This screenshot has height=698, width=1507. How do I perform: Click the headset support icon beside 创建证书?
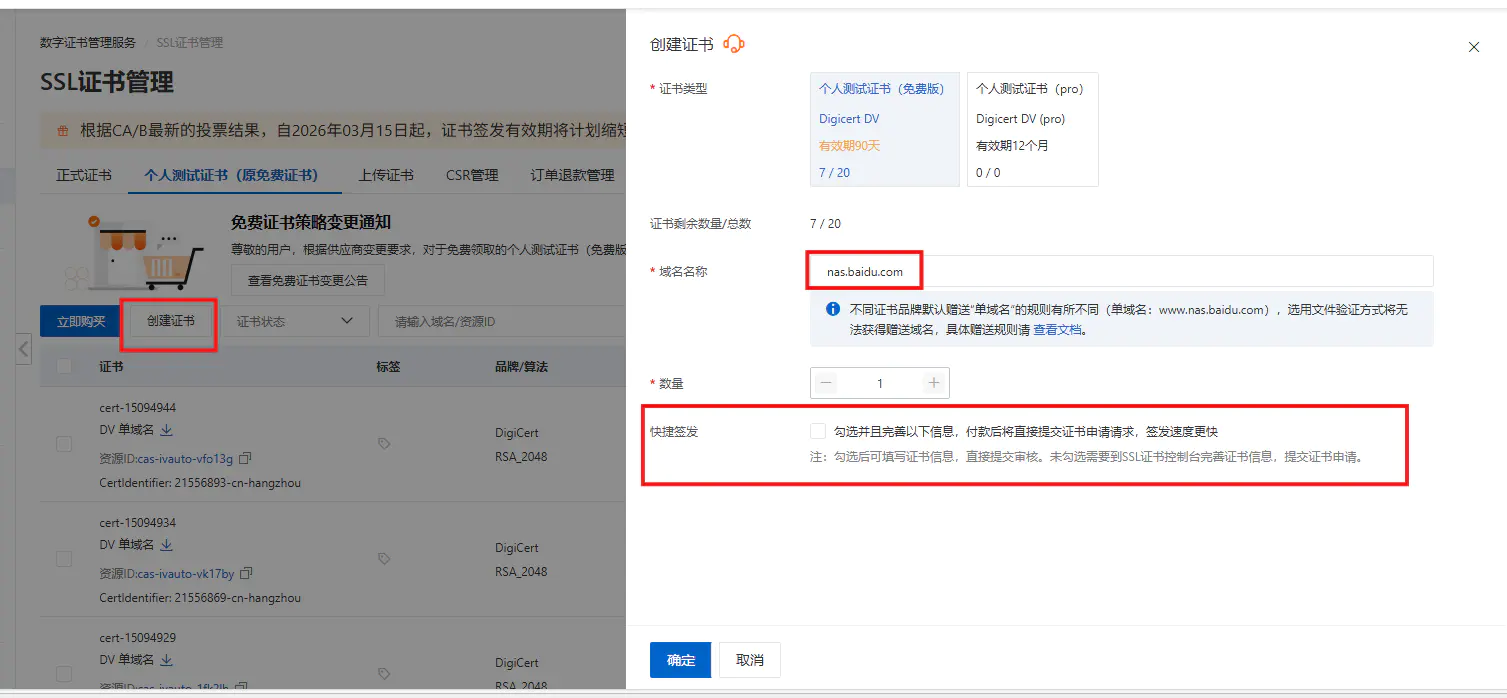click(x=734, y=44)
